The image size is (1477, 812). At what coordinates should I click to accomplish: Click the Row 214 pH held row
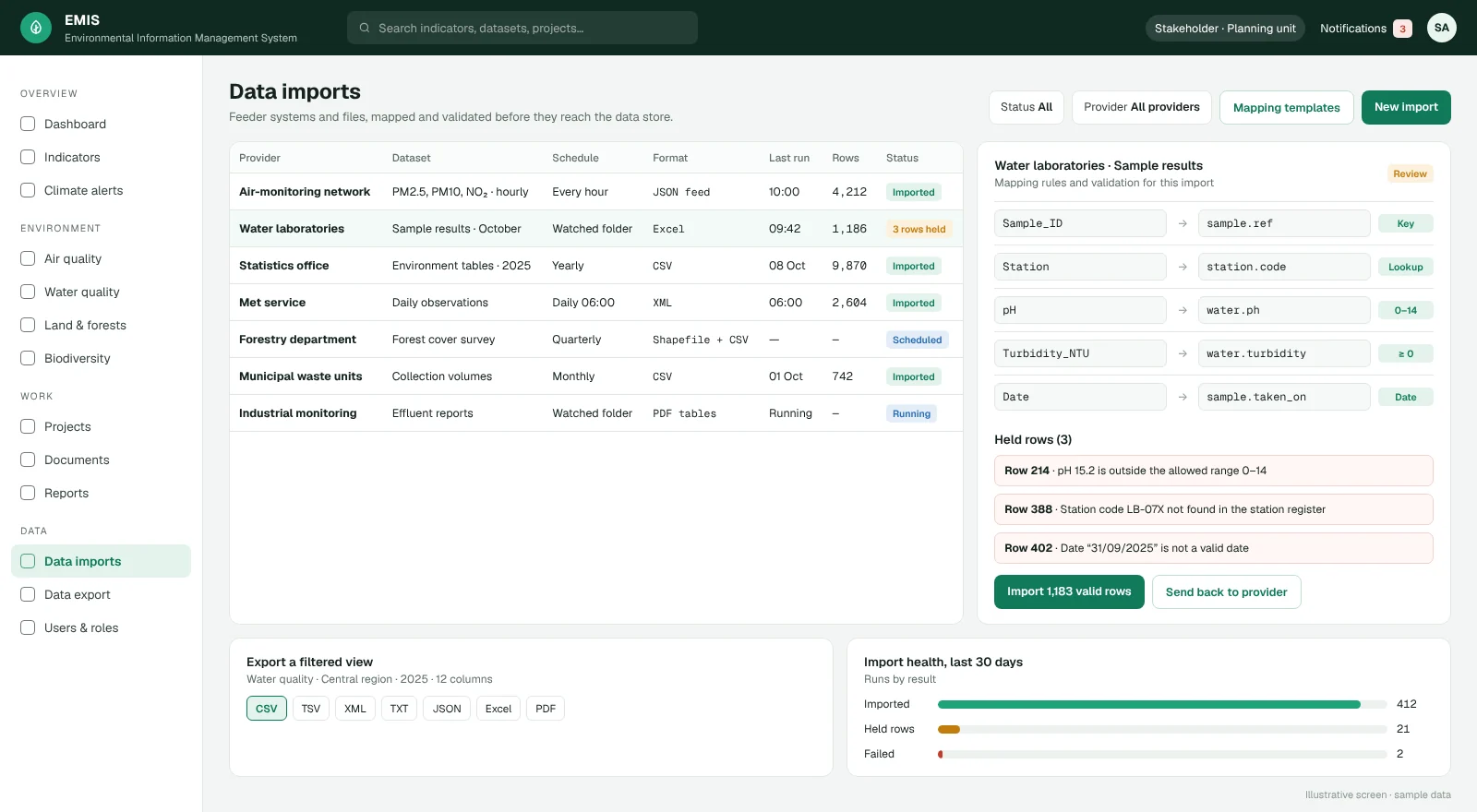1214,471
